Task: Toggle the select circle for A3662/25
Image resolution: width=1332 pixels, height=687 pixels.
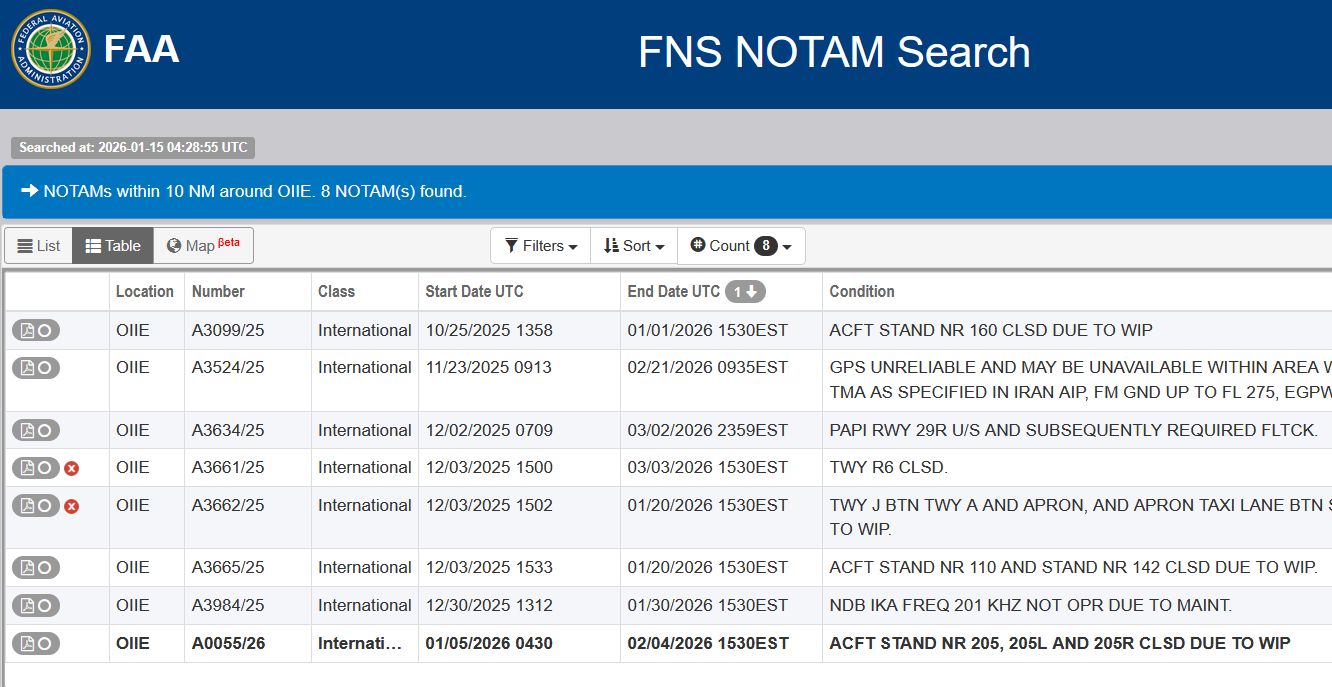Action: 45,506
